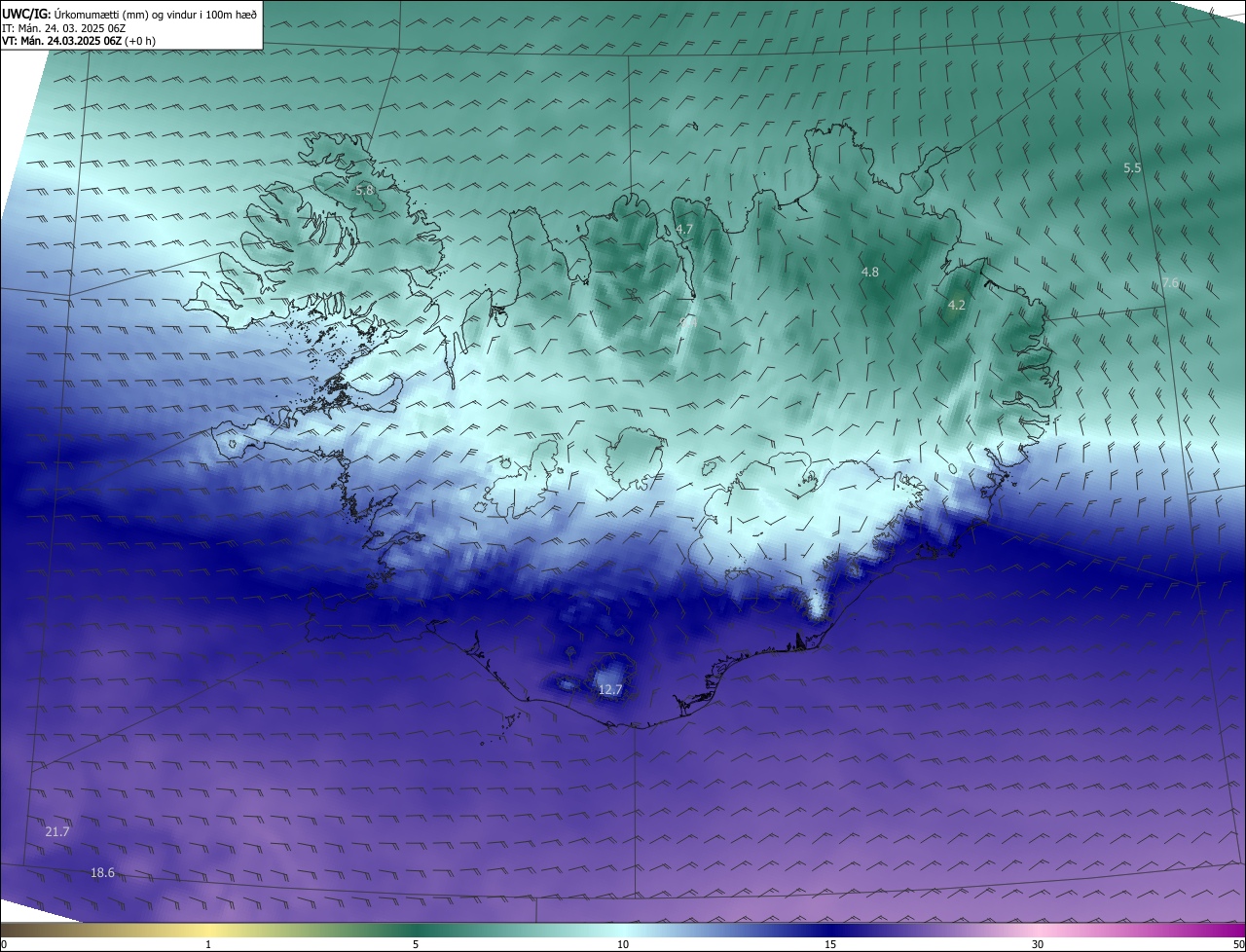This screenshot has width=1246, height=952.
Task: Click the title 'UWC/IG: Úrkomumætti (mm) og vindur' line
Action: pos(129,15)
